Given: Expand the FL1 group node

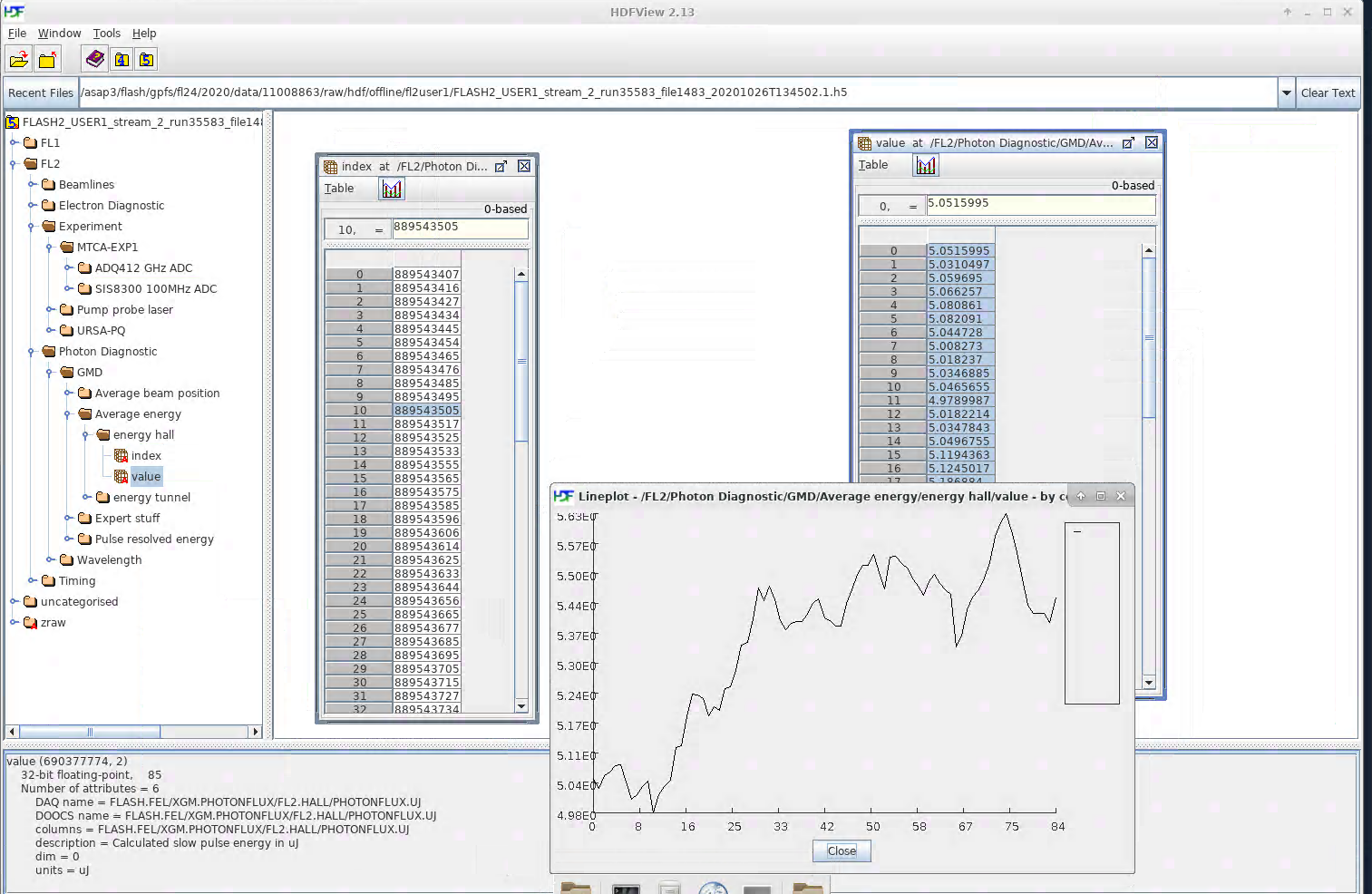Looking at the screenshot, I should [15, 143].
